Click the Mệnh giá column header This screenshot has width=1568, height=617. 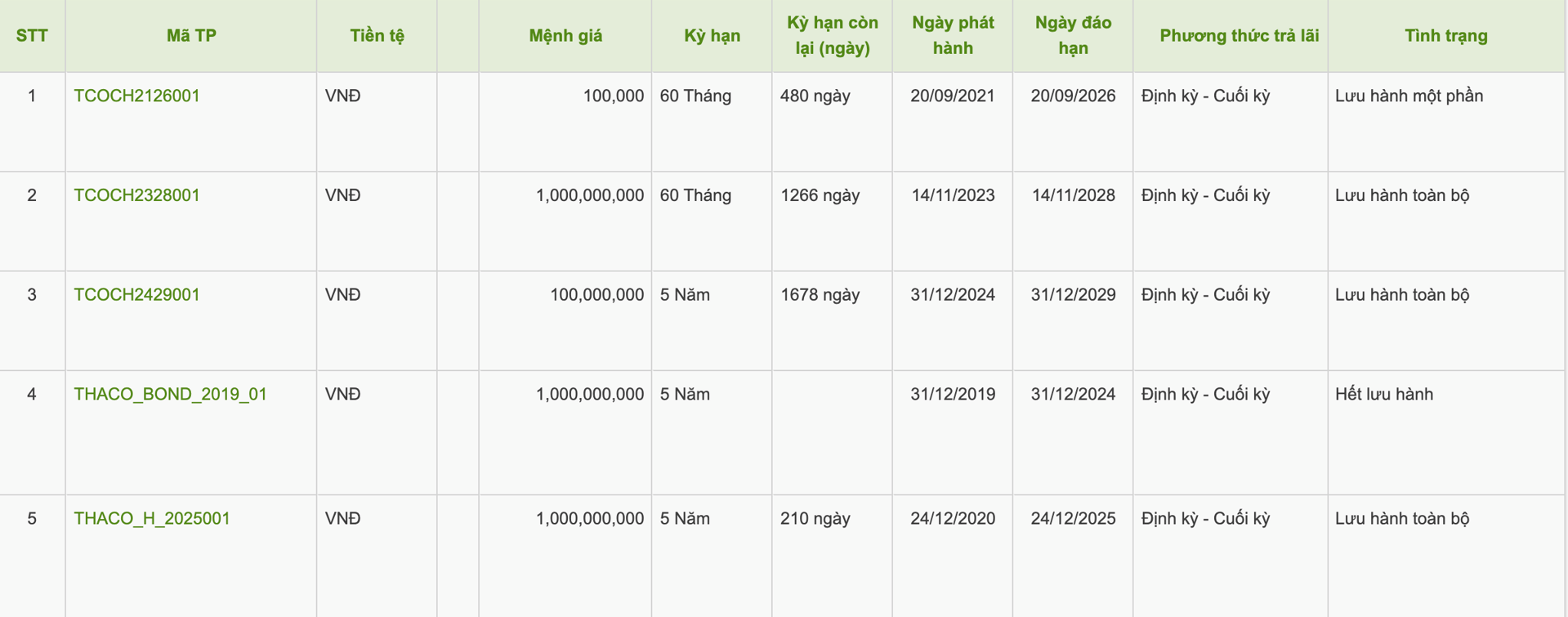click(x=565, y=36)
